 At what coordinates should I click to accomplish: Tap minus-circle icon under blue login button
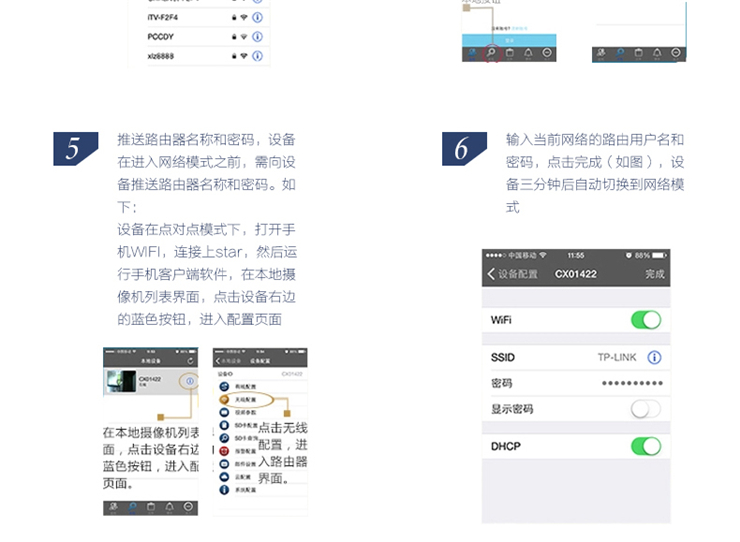pos(547,53)
